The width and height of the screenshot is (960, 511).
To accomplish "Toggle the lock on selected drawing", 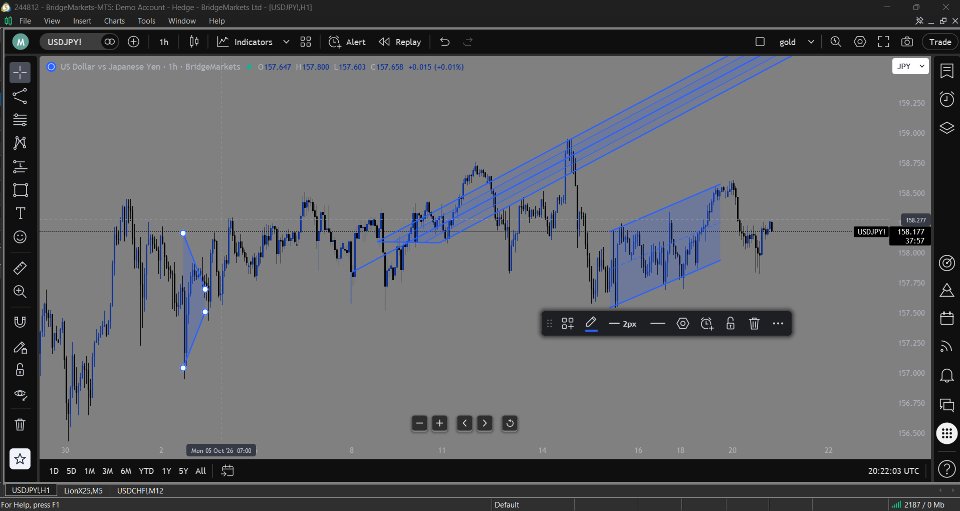I will coord(730,324).
